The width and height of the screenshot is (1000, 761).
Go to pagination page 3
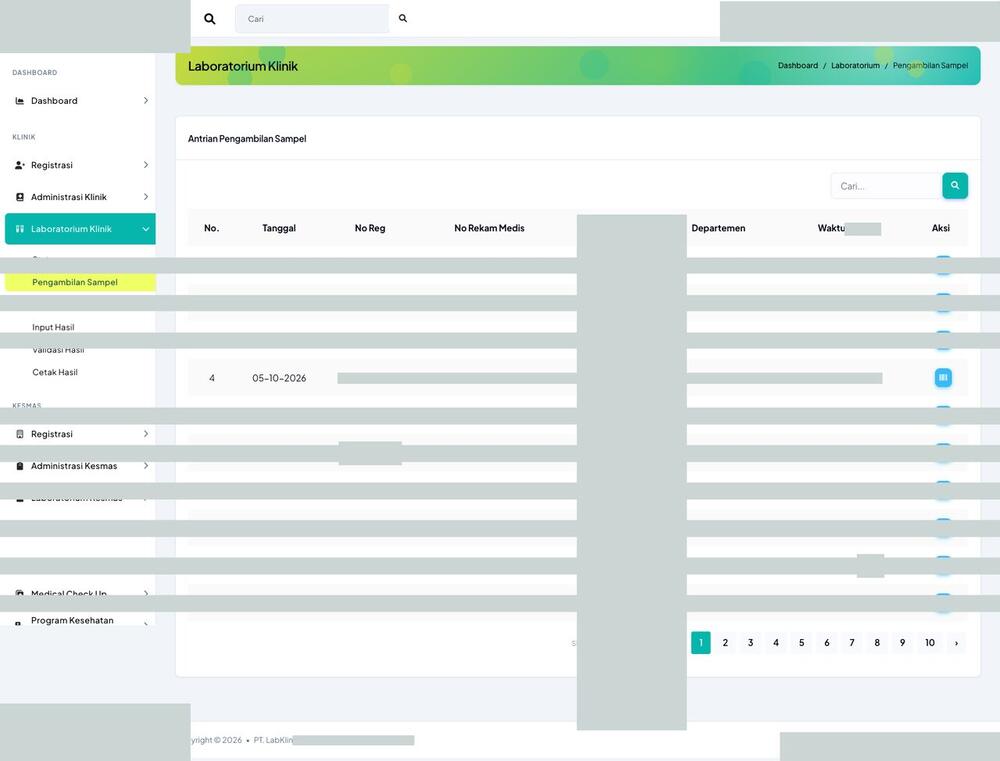click(751, 642)
